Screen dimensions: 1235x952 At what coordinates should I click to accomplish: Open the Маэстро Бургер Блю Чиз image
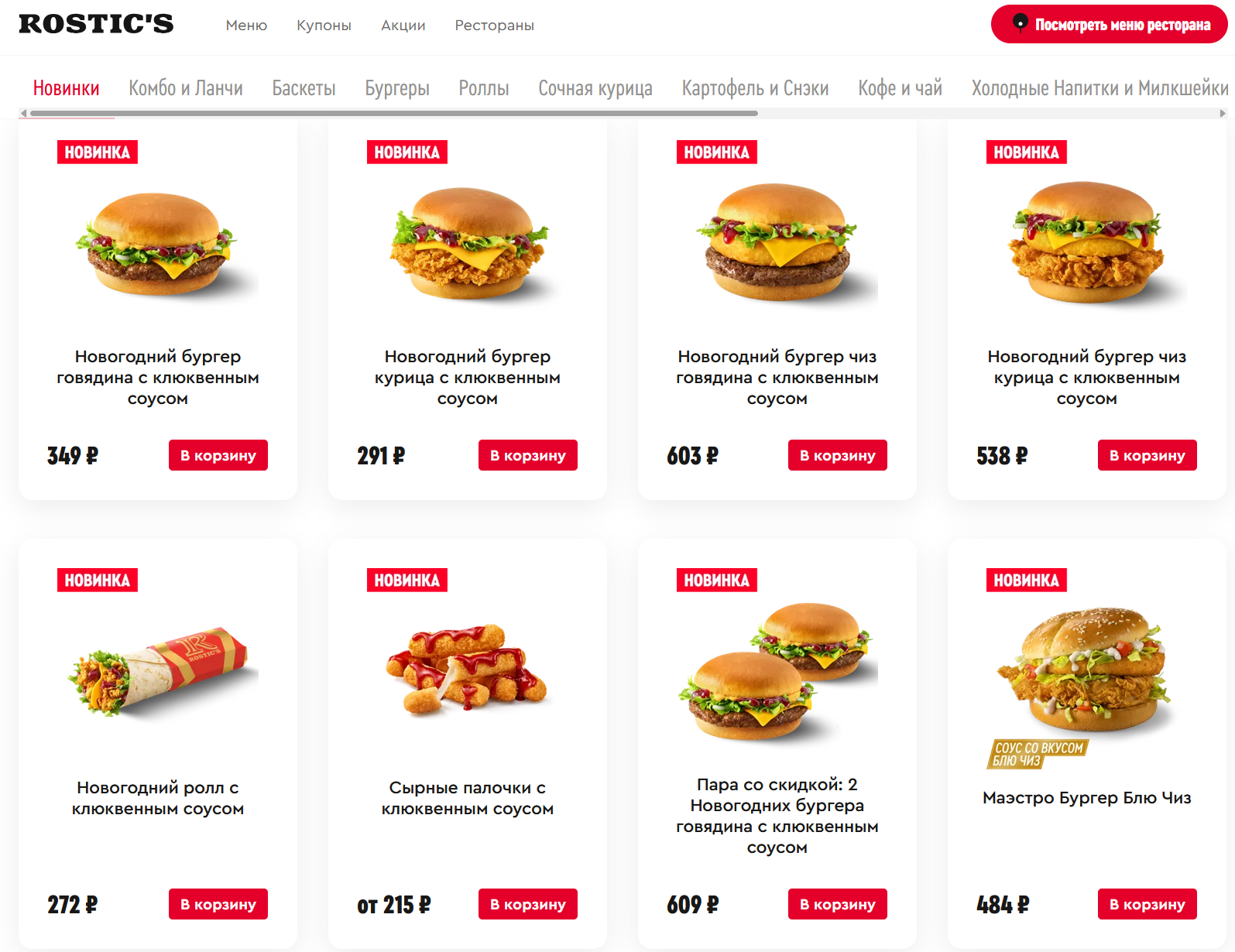coord(1087,671)
